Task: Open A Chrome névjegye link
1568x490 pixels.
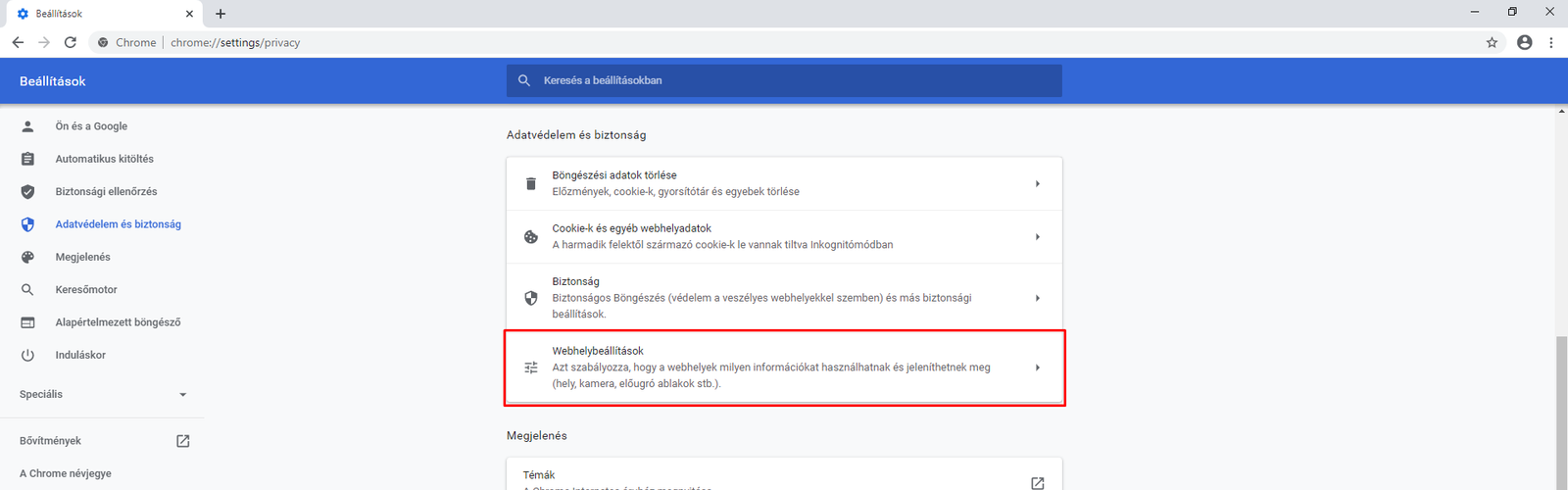Action: [66, 473]
